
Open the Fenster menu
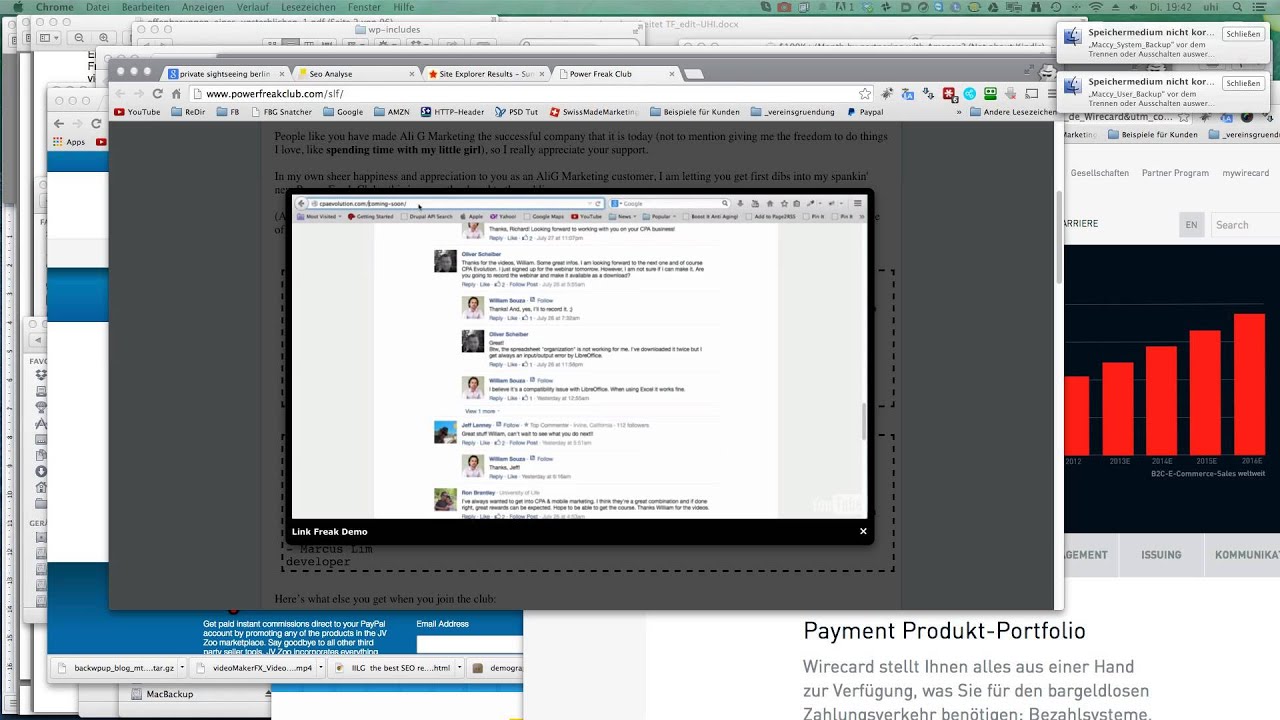pyautogui.click(x=364, y=7)
